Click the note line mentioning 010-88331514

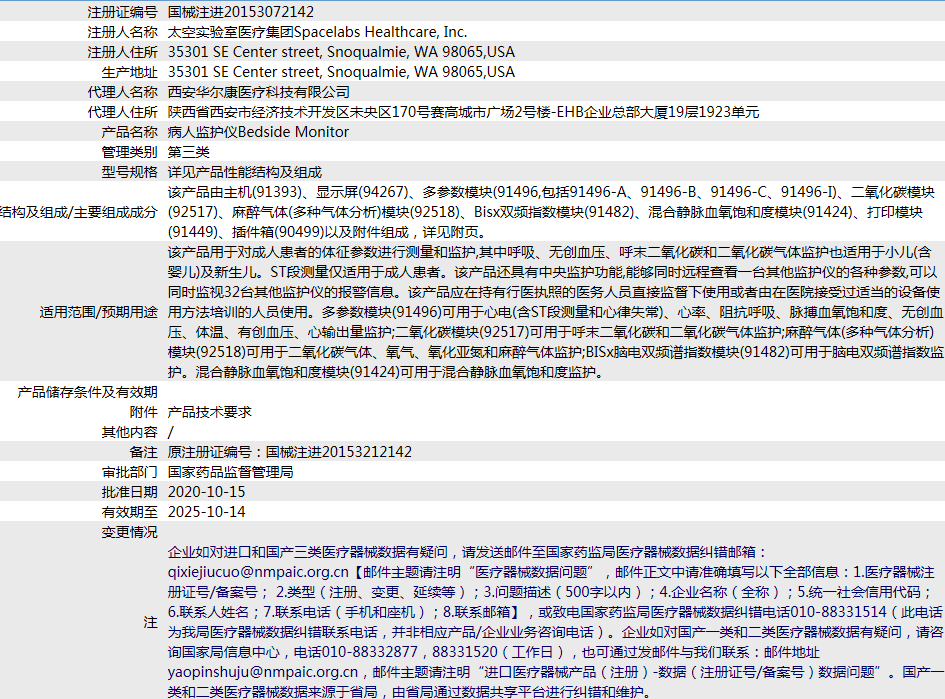coord(555,612)
